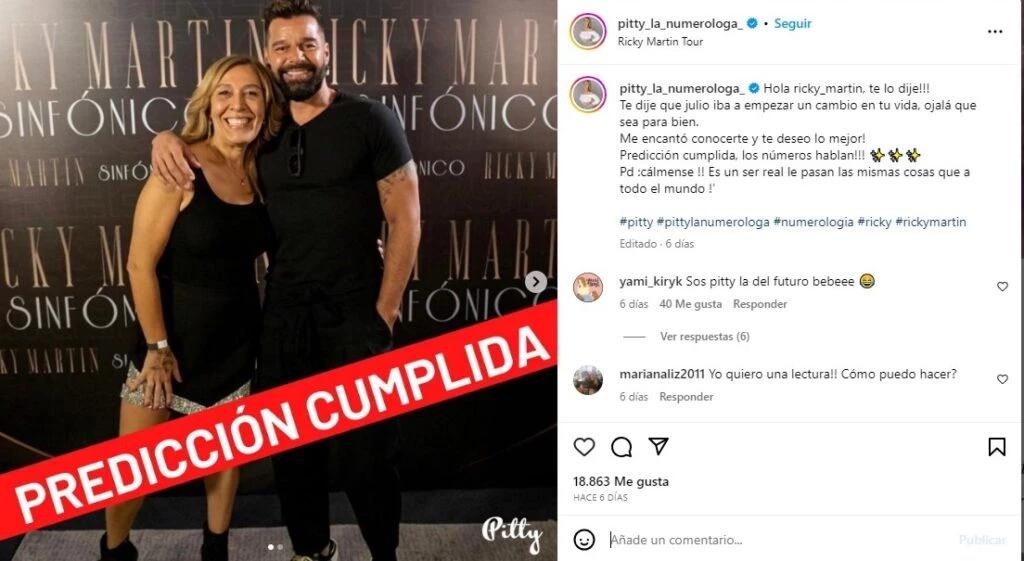Expand Ver respuestas (6) replies

point(705,336)
